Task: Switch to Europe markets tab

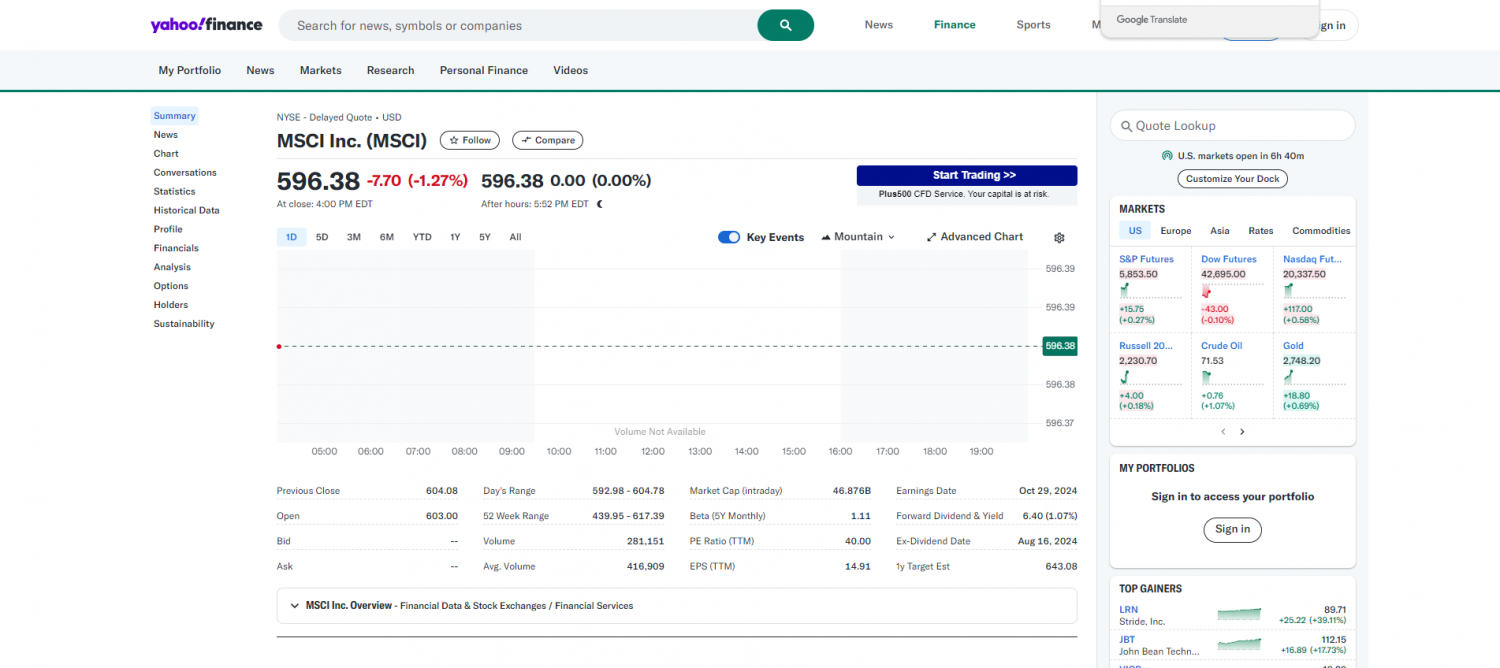Action: pos(1175,231)
